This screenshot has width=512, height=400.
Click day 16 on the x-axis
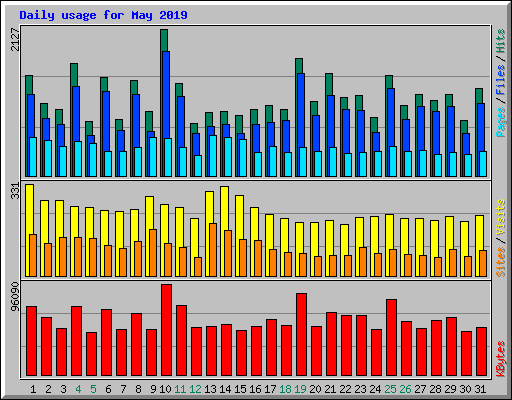click(x=255, y=389)
